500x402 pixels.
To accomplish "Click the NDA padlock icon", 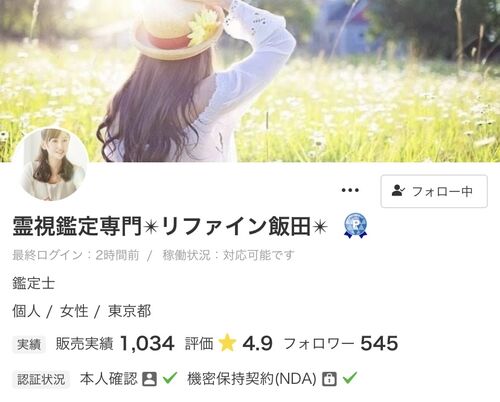I will point(329,379).
